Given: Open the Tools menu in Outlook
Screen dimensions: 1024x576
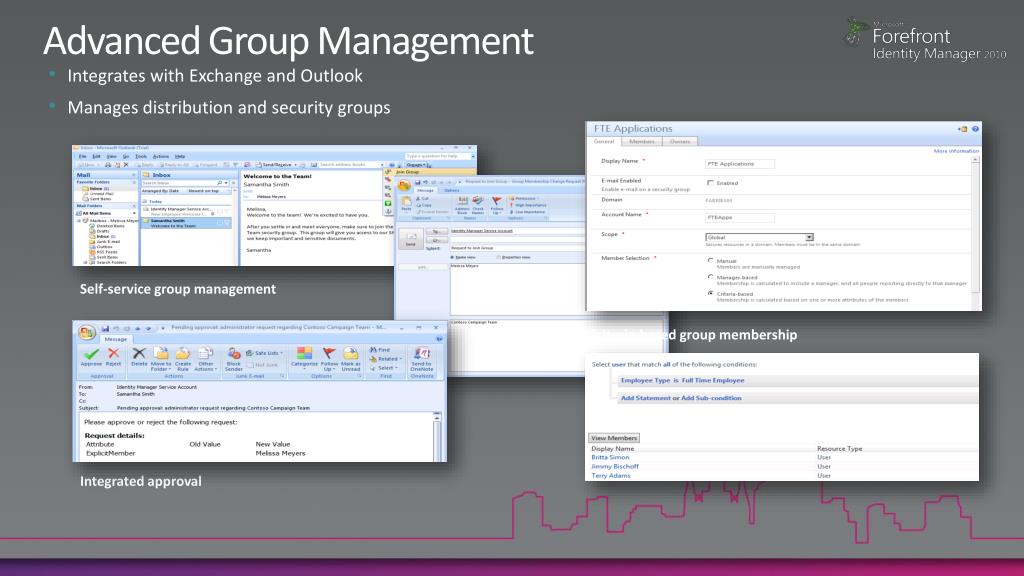Looking at the screenshot, I should pyautogui.click(x=140, y=157).
